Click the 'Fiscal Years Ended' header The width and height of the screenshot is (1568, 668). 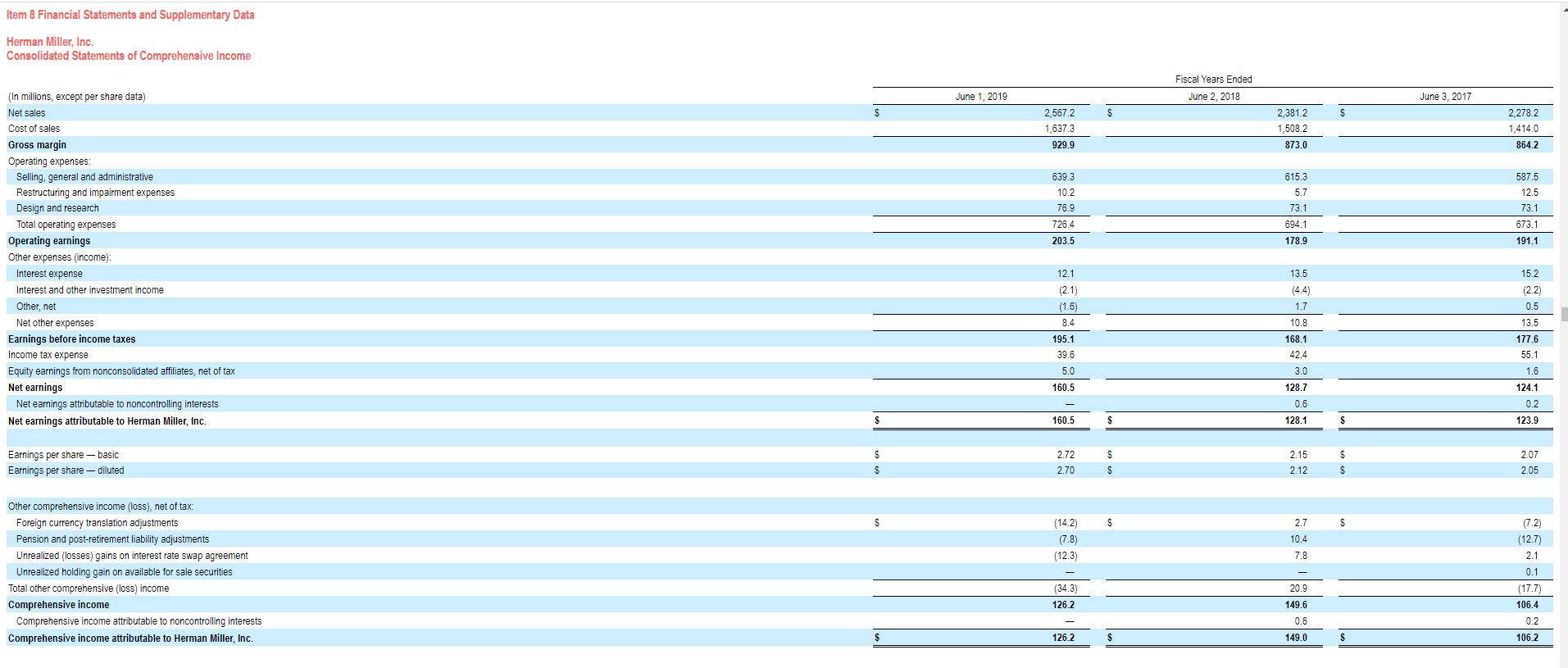point(1213,80)
